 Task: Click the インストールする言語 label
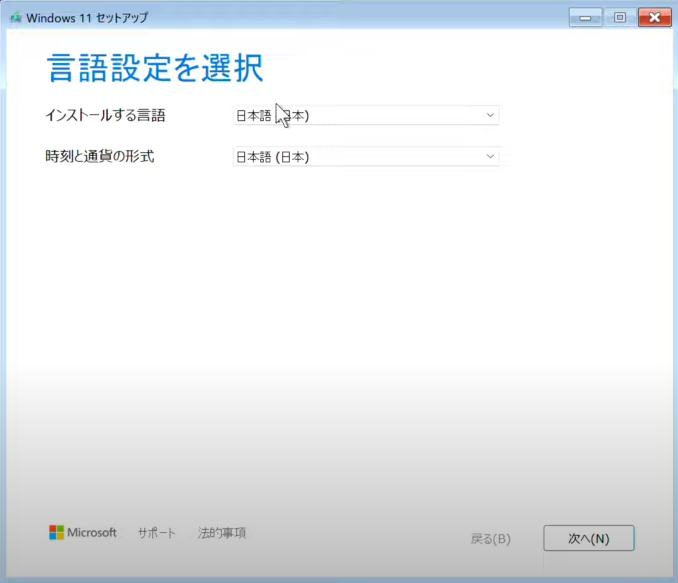tap(106, 115)
